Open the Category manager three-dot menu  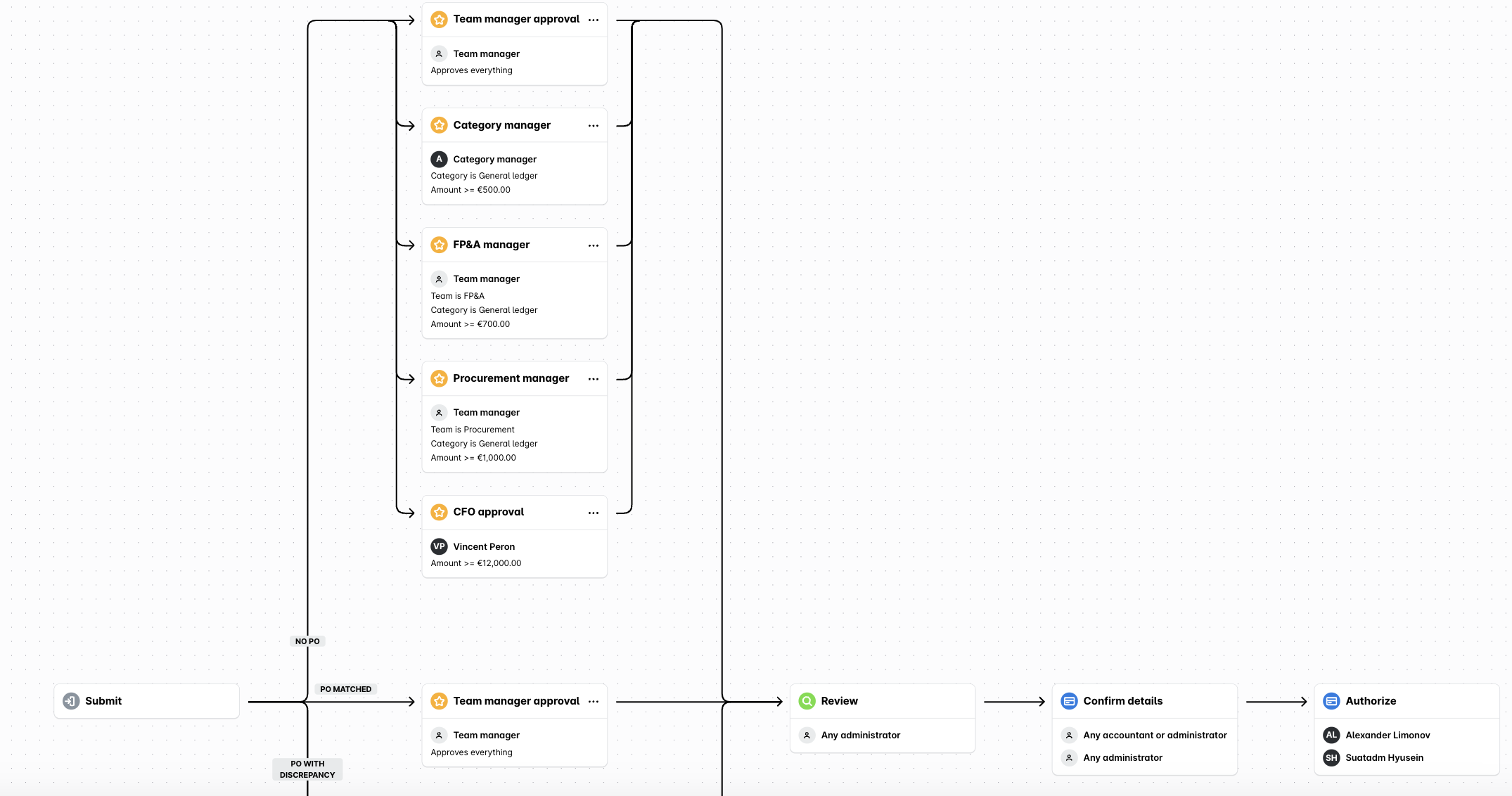[x=594, y=125]
